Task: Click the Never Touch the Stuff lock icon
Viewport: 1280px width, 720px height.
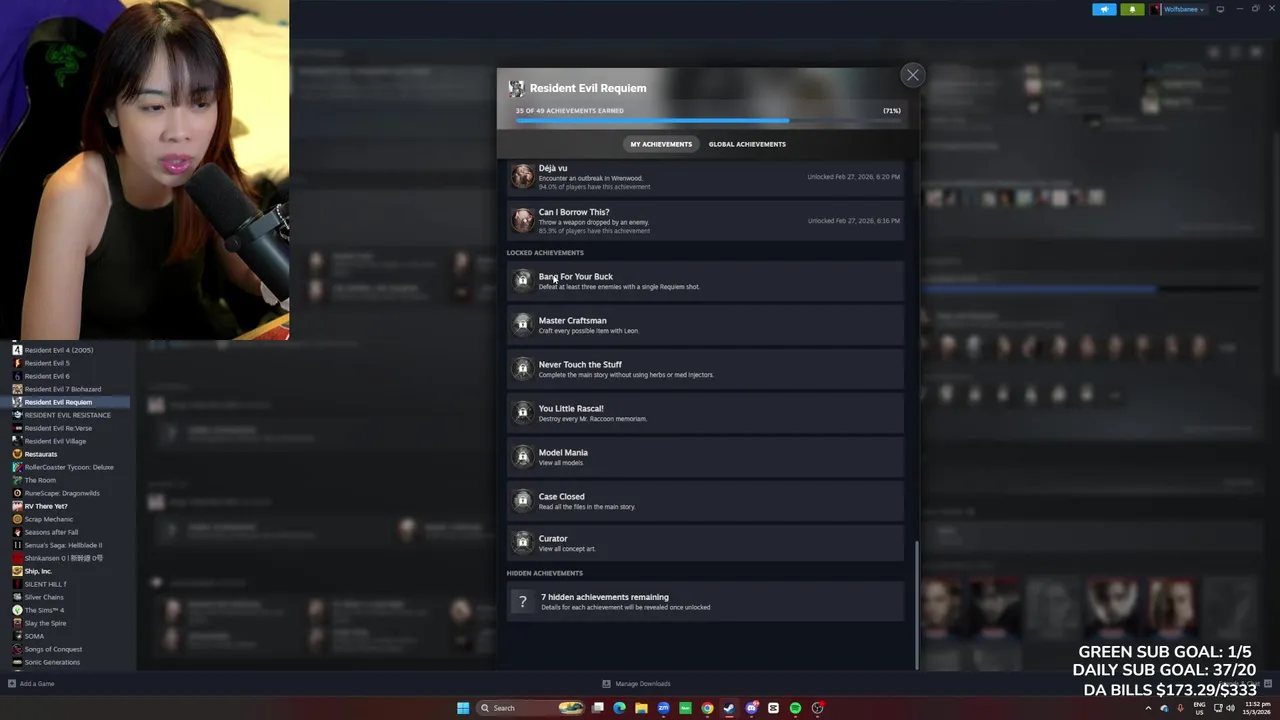Action: coord(522,369)
